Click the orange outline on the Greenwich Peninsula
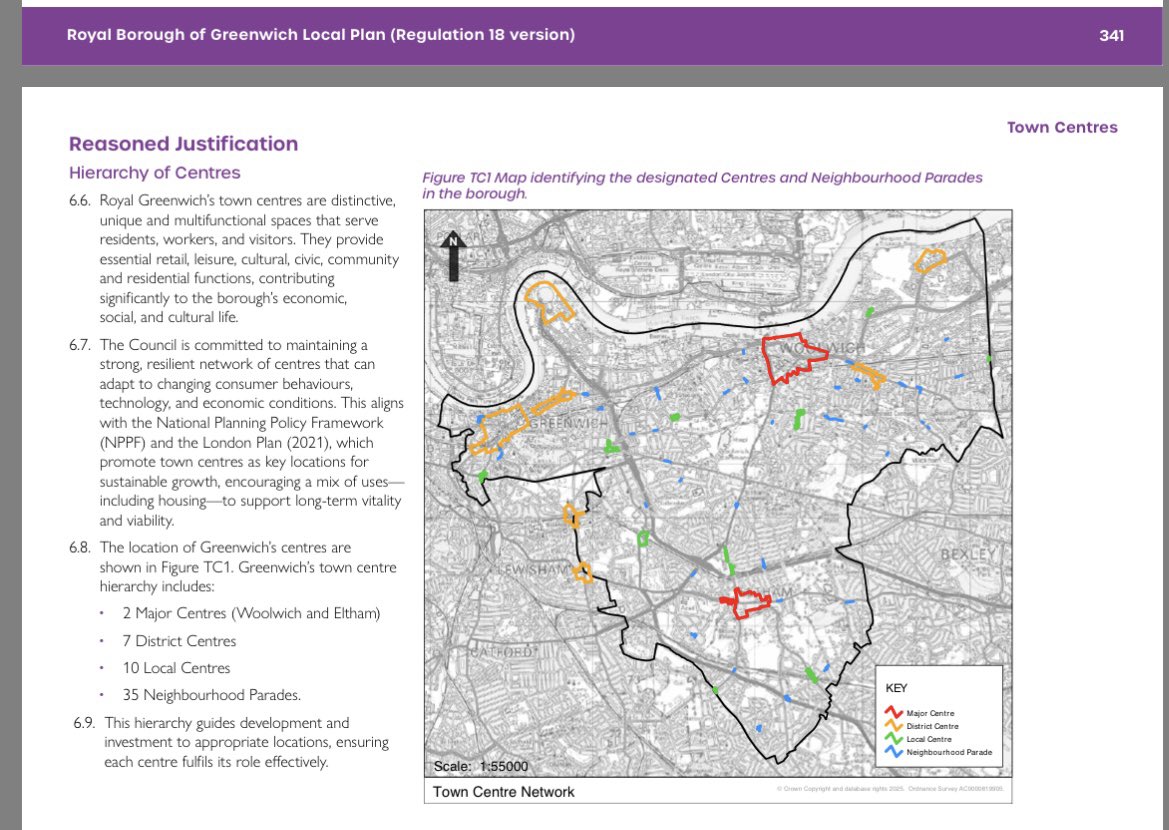This screenshot has height=830, width=1169. pos(549,301)
